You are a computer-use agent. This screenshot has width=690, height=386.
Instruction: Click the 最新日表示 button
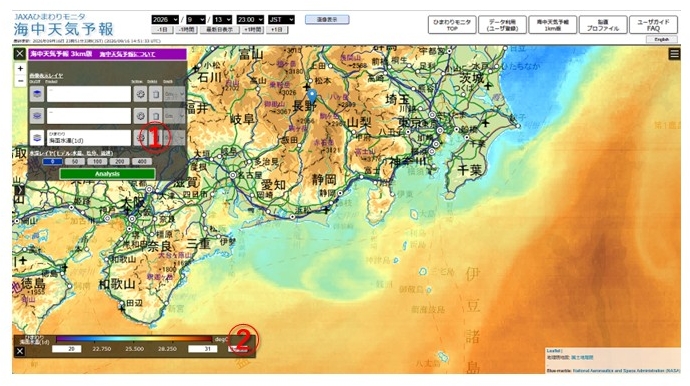[x=220, y=30]
